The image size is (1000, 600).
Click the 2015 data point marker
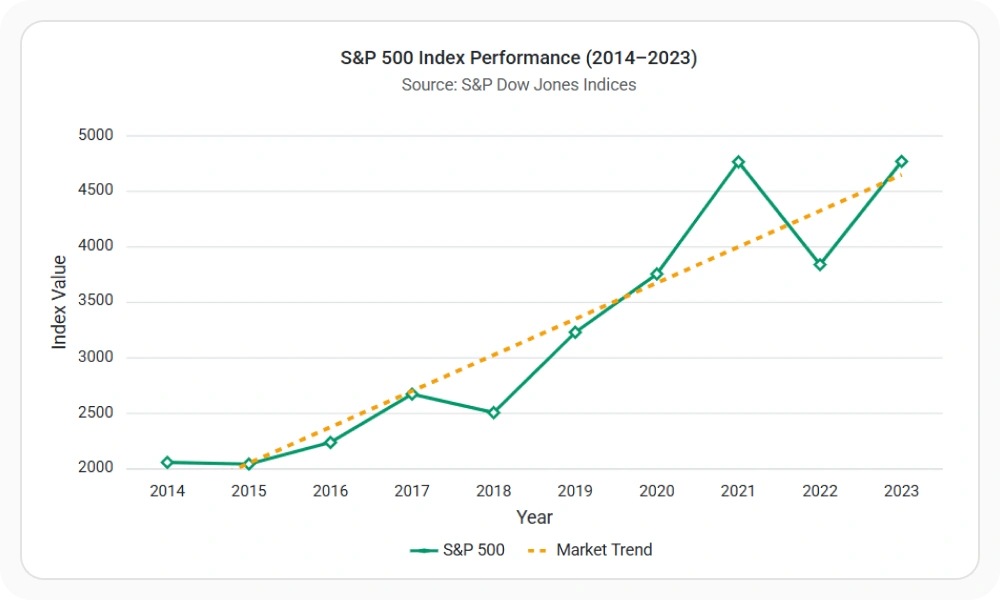249,464
